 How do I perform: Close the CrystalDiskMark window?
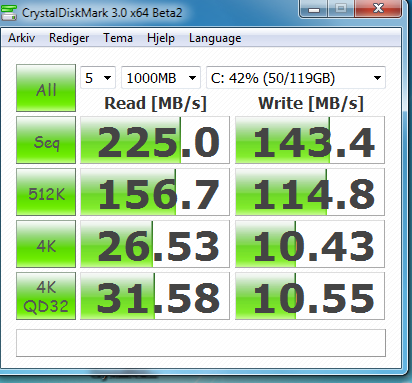[x=378, y=9]
